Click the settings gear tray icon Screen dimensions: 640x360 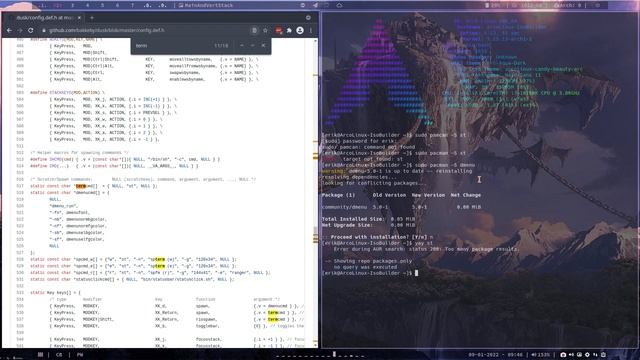[587, 355]
